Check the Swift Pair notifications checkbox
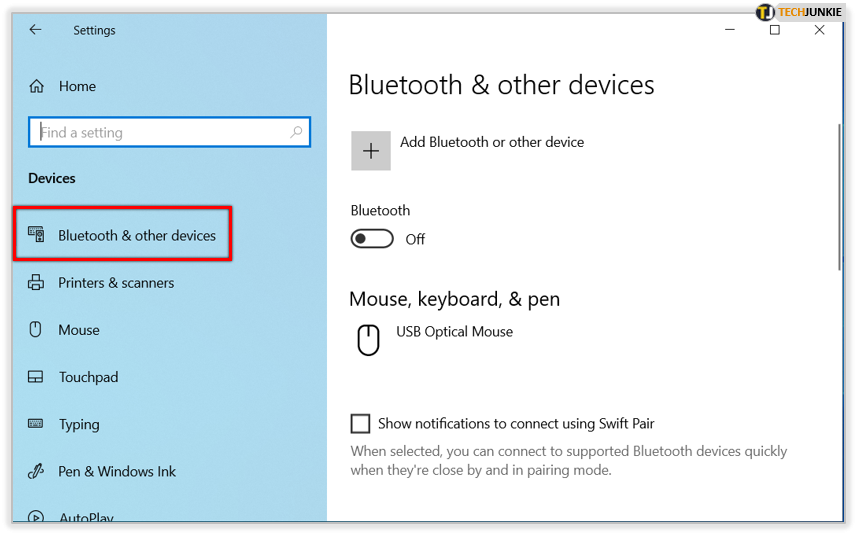This screenshot has width=857, height=535. pos(360,424)
